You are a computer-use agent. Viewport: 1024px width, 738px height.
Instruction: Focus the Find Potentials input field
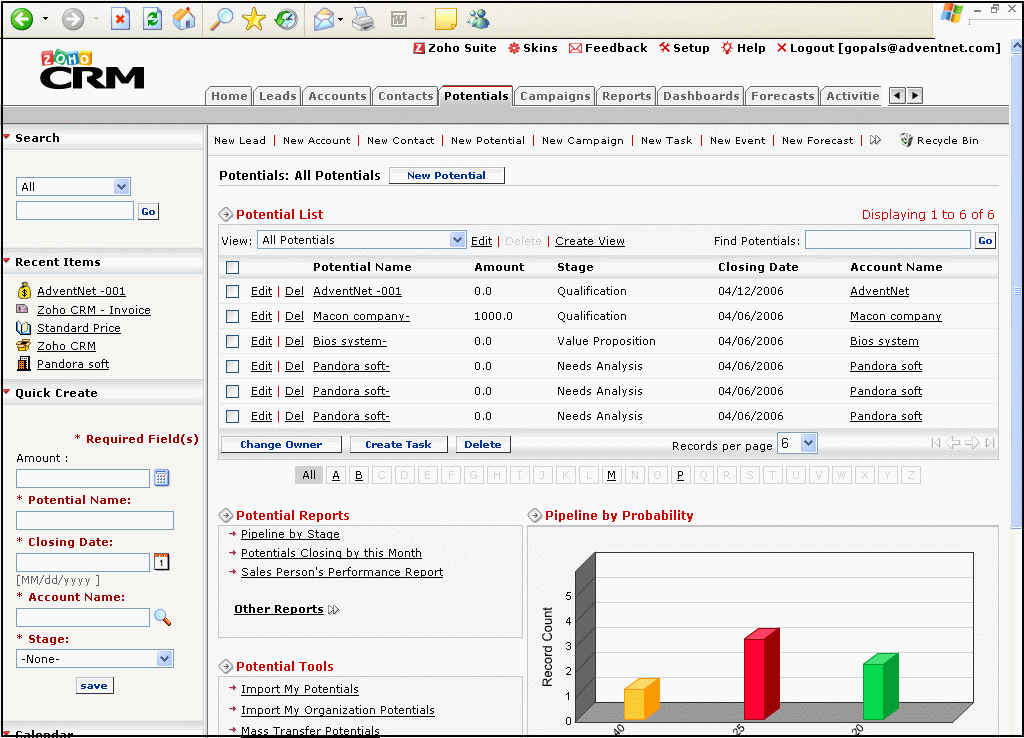[x=888, y=240]
